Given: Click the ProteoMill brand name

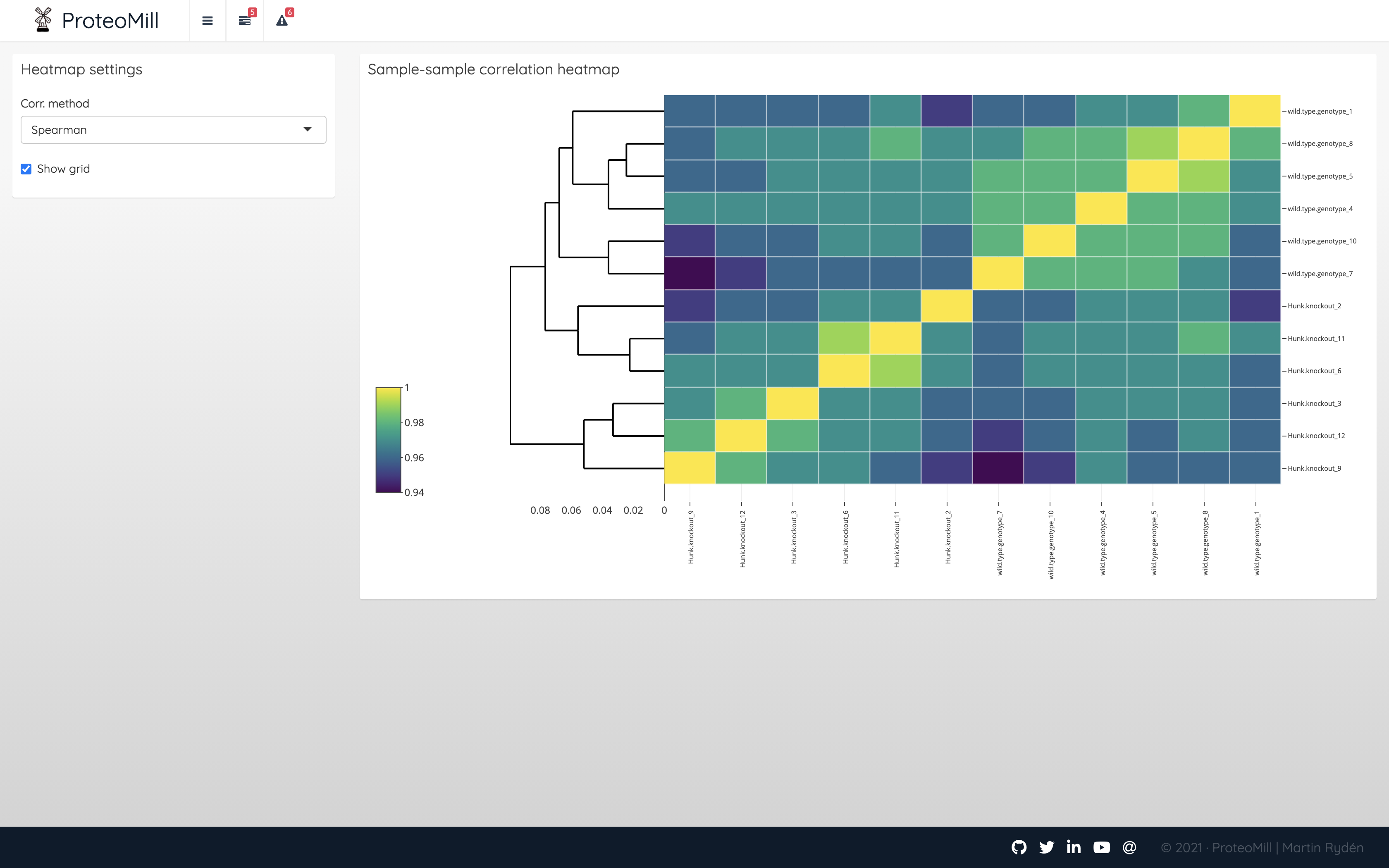Looking at the screenshot, I should pyautogui.click(x=110, y=21).
